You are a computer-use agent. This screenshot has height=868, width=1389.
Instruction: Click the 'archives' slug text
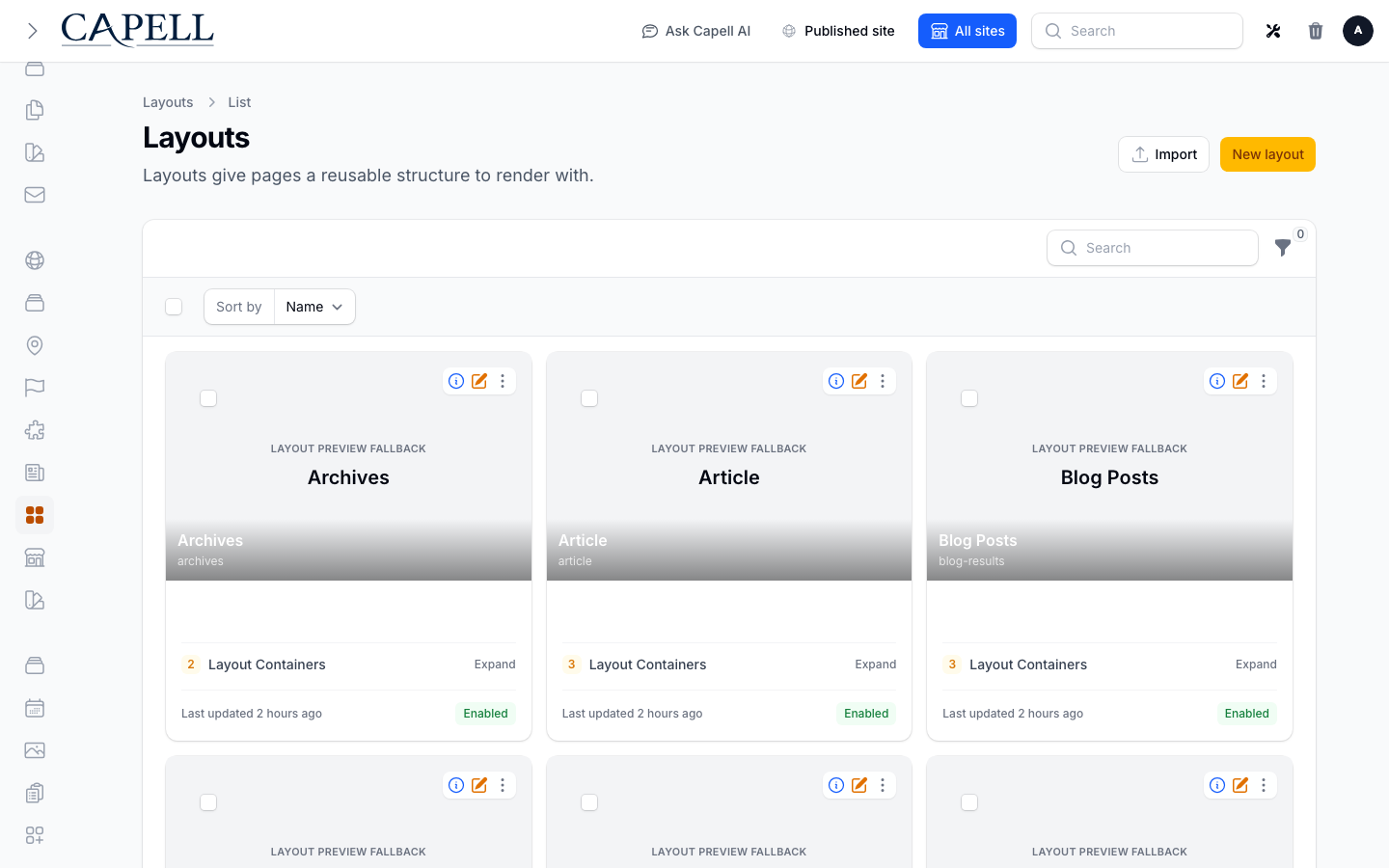point(201,561)
